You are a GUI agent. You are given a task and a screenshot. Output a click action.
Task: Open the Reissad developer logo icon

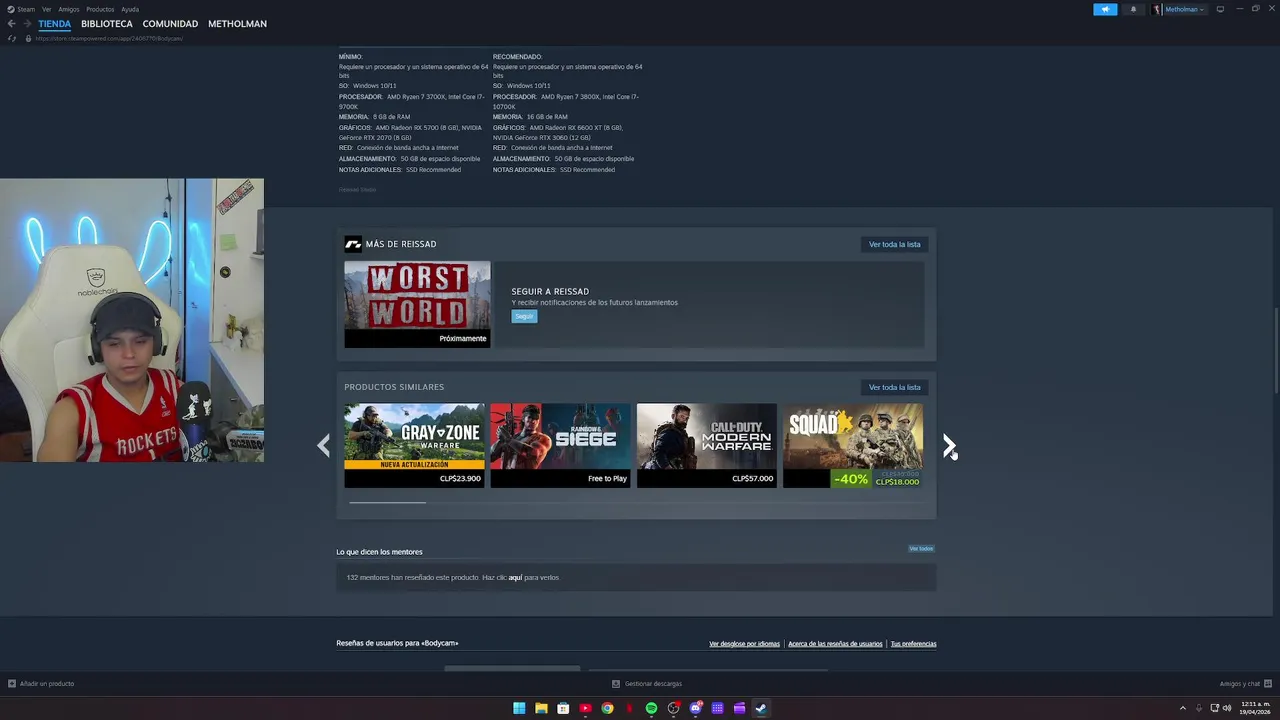pos(353,244)
